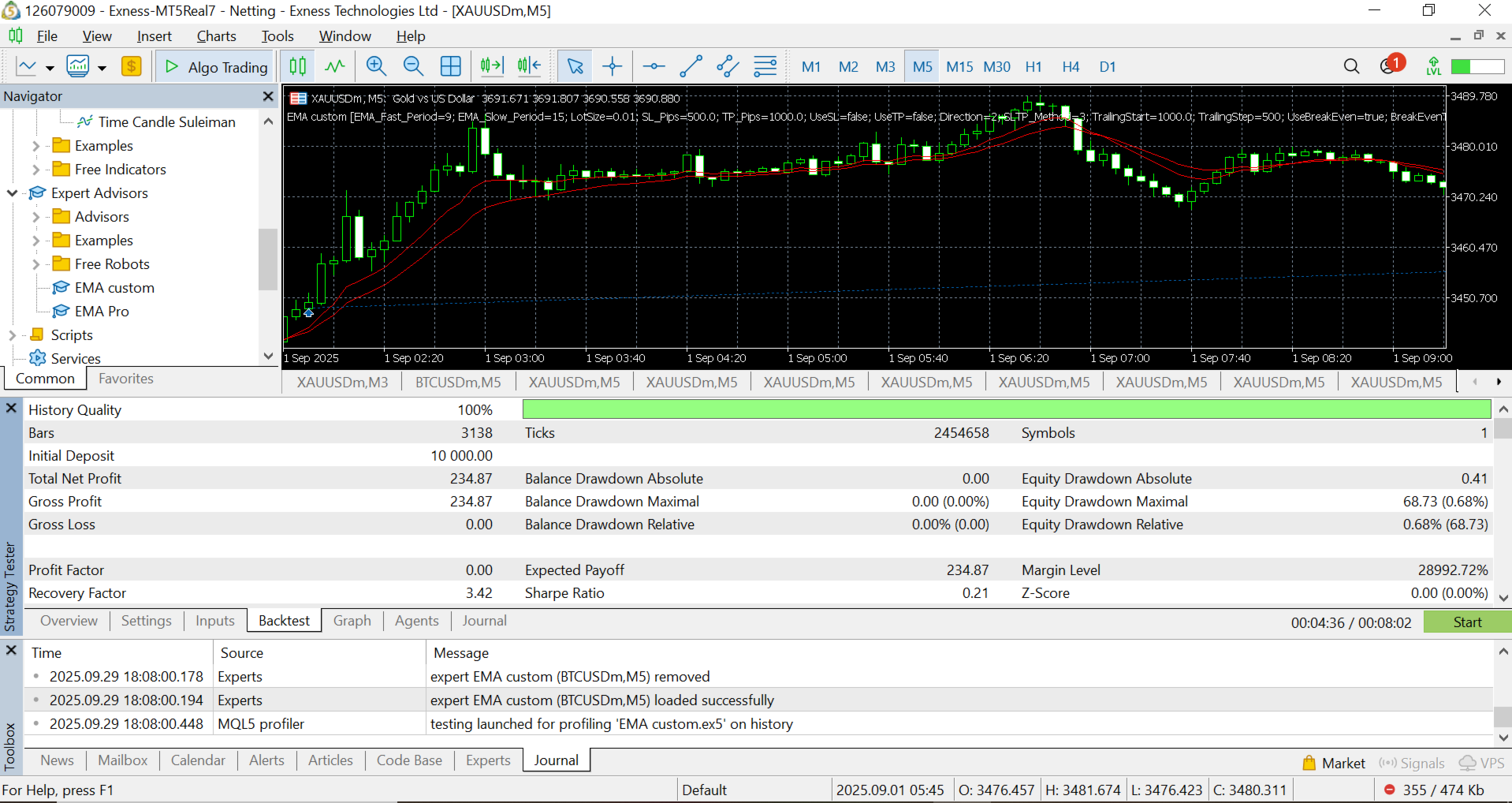Collapse the Expert Advisors tree node
This screenshot has height=803, width=1512.
tap(13, 193)
